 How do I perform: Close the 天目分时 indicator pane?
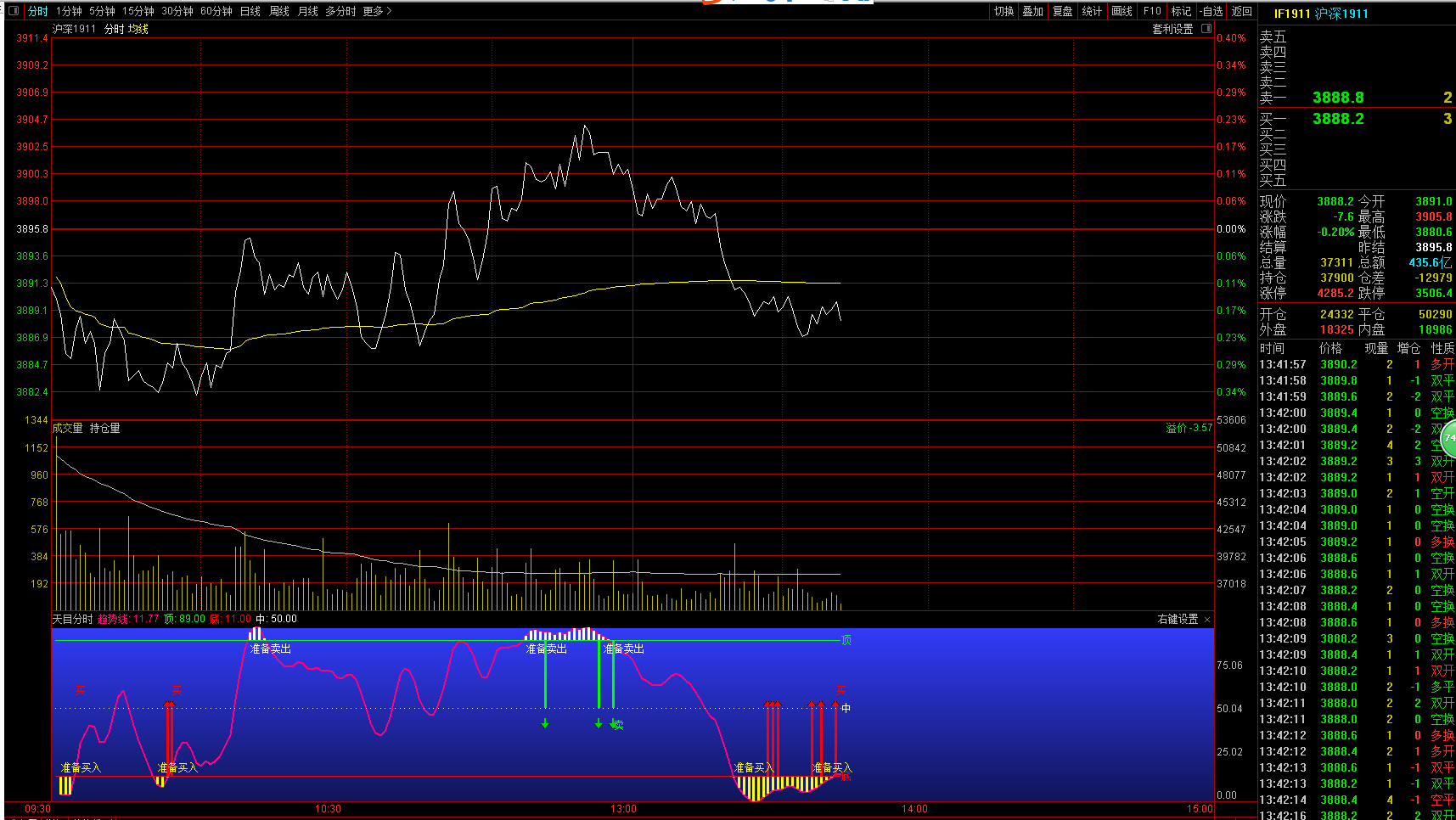click(x=1207, y=620)
